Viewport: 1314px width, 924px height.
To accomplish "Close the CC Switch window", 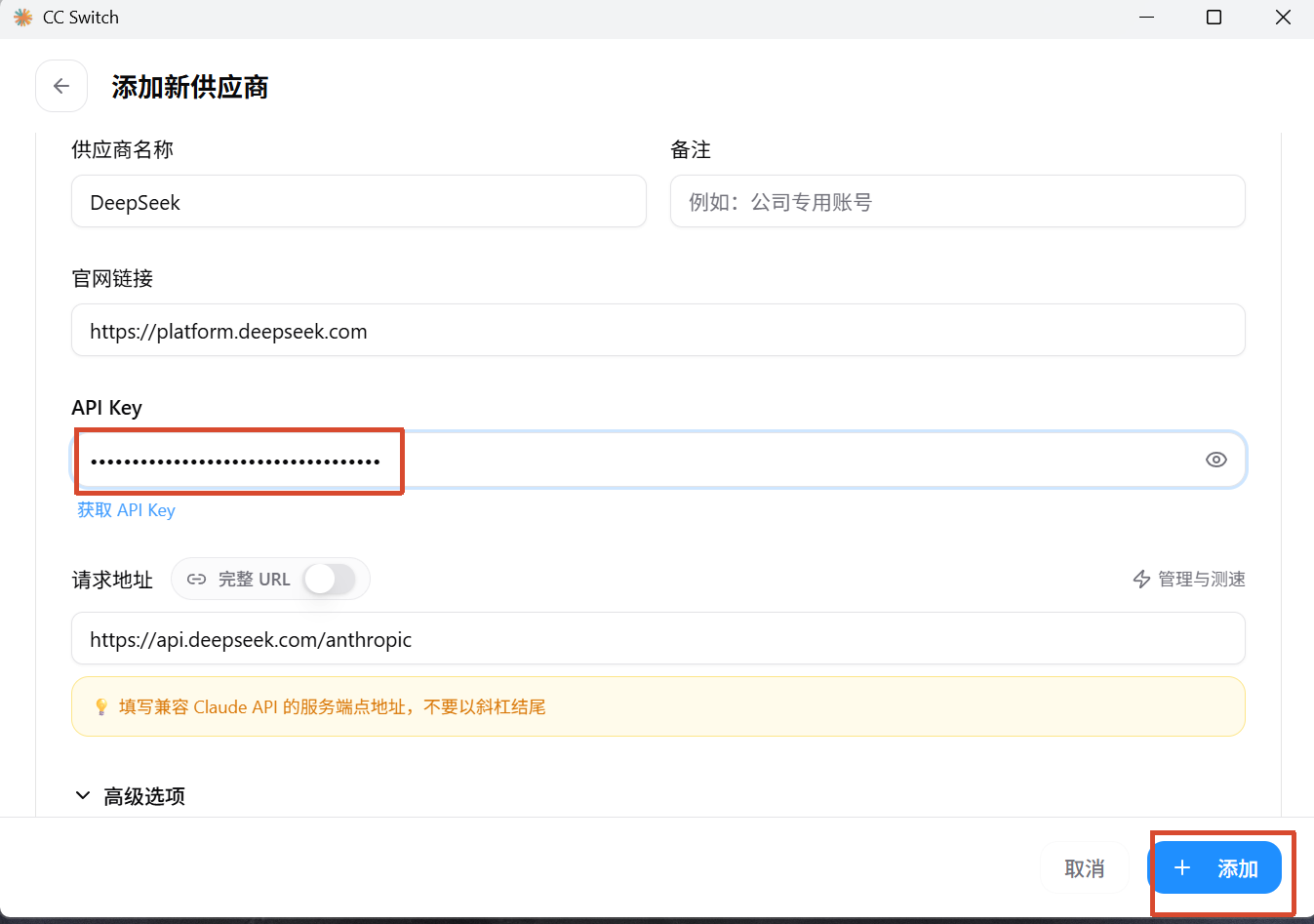I will click(1283, 18).
